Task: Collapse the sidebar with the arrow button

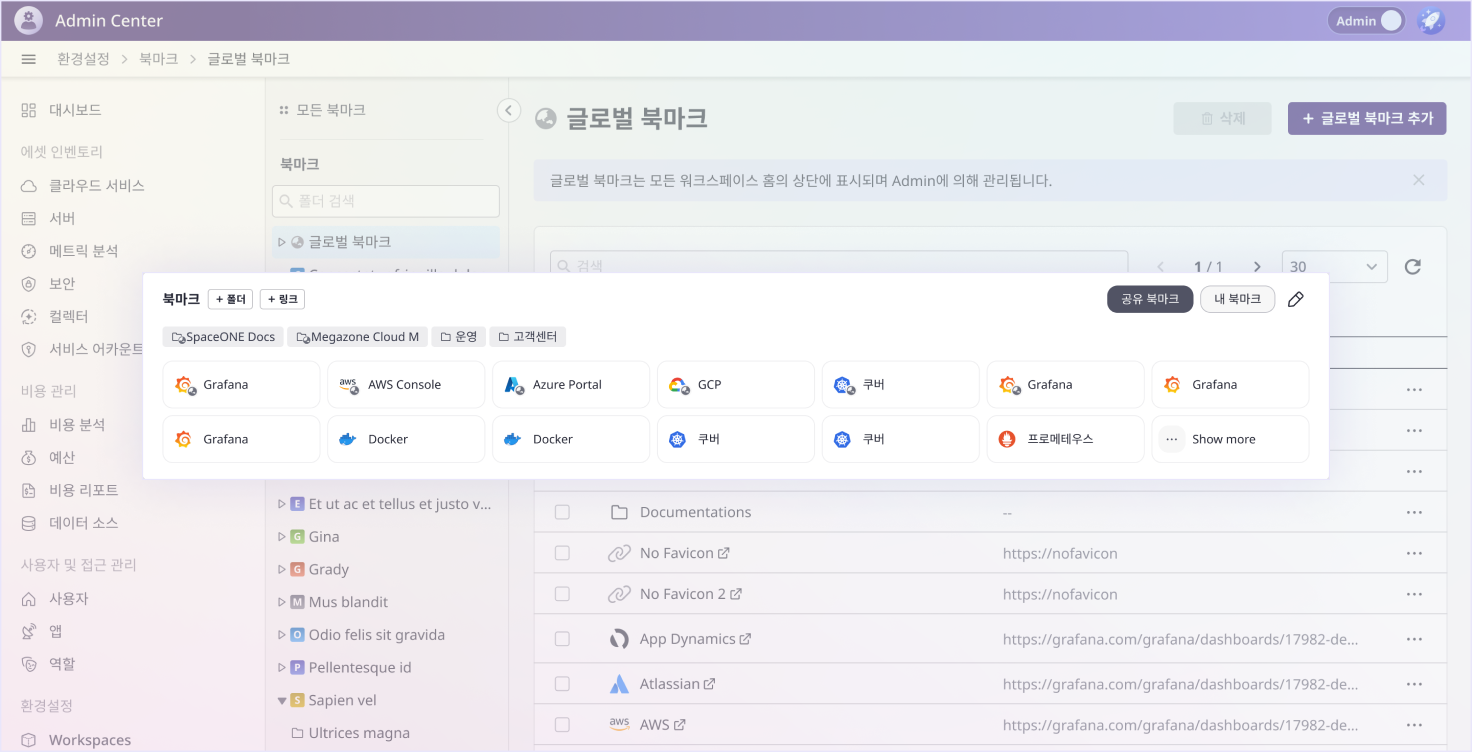Action: (x=509, y=110)
